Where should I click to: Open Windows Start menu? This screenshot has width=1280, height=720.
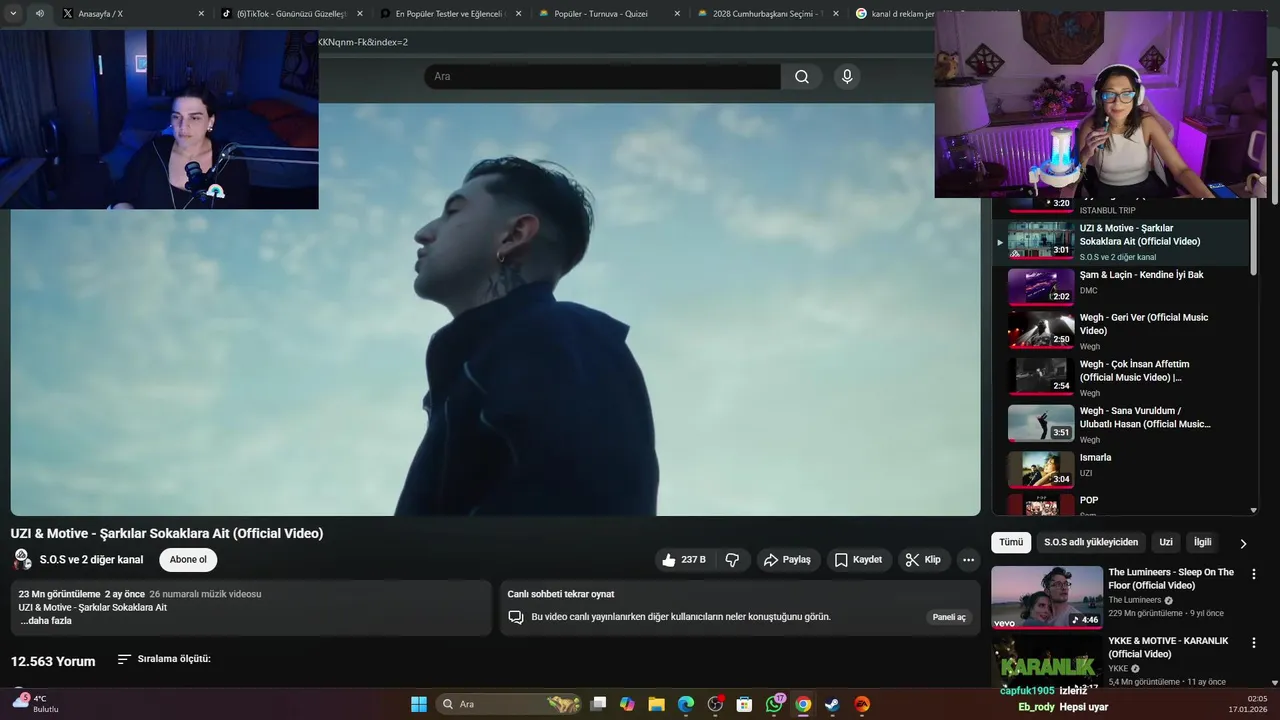pos(419,704)
